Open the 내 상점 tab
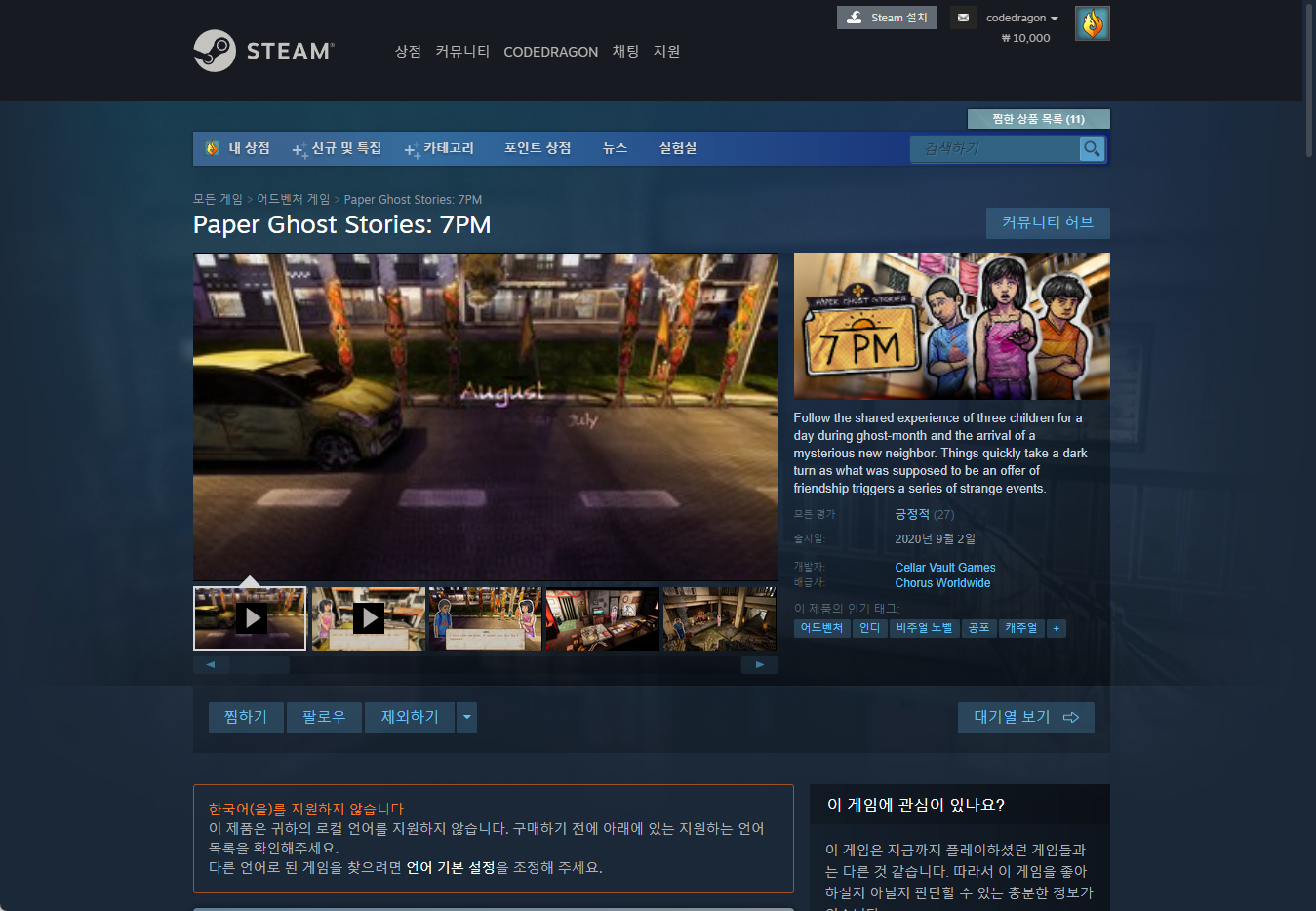 [x=238, y=148]
